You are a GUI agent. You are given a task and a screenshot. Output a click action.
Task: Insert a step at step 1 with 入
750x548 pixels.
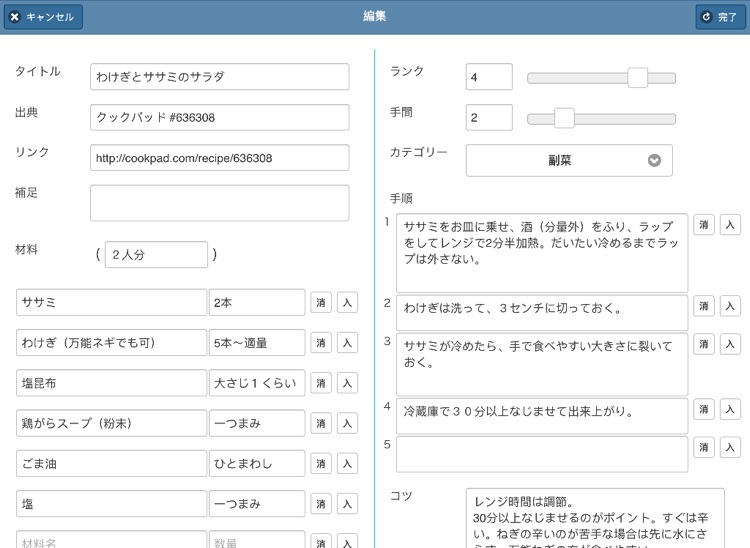coord(730,225)
